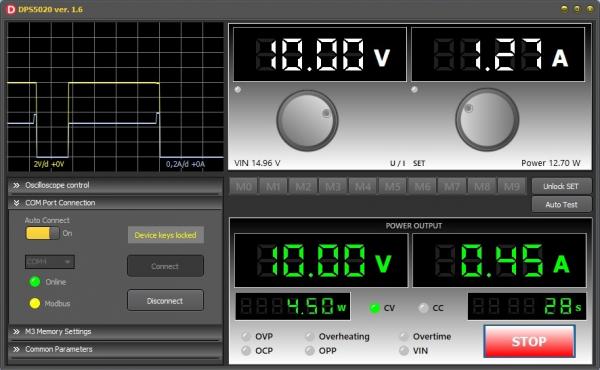The image size is (600, 370).
Task: Click the yellow Modbus status LED
Action: click(35, 303)
